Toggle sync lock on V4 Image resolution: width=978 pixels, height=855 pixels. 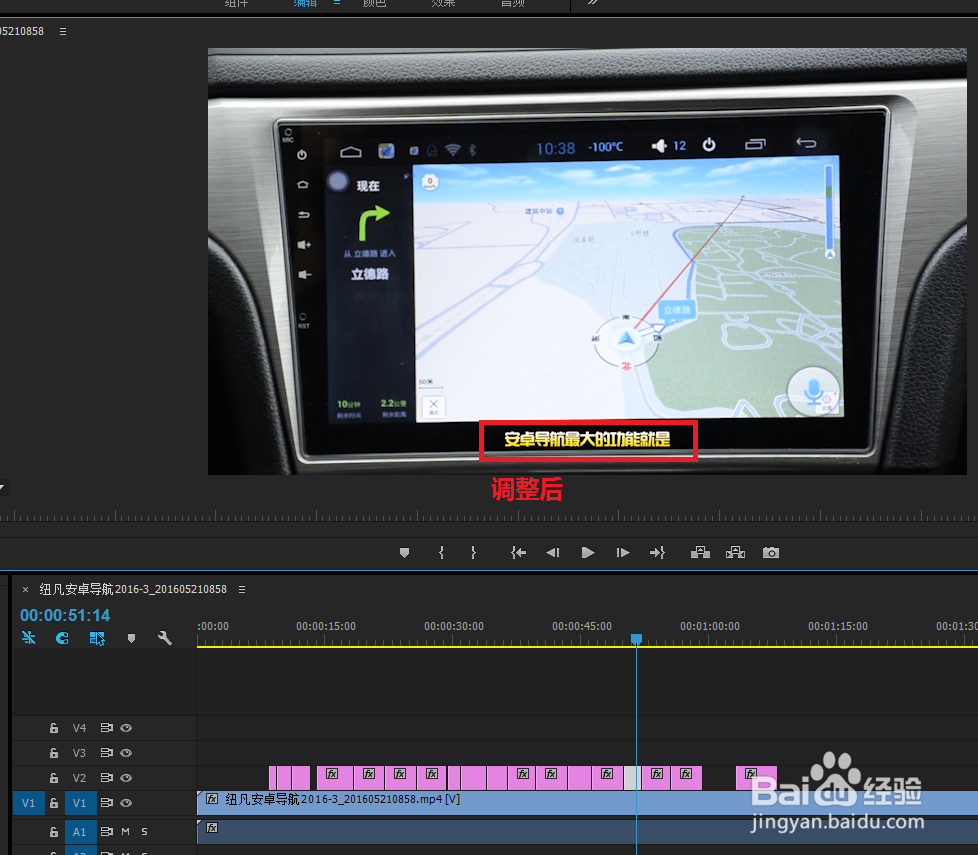[107, 728]
